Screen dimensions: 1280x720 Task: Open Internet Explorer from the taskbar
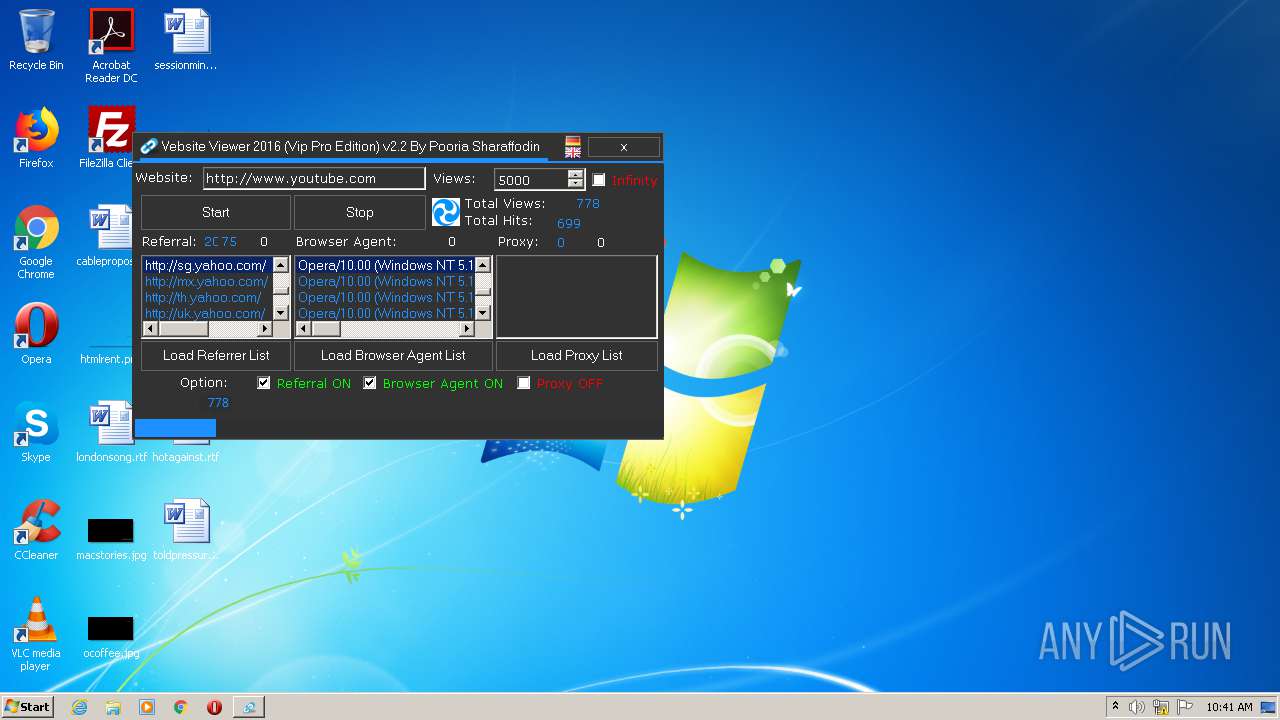click(x=79, y=707)
